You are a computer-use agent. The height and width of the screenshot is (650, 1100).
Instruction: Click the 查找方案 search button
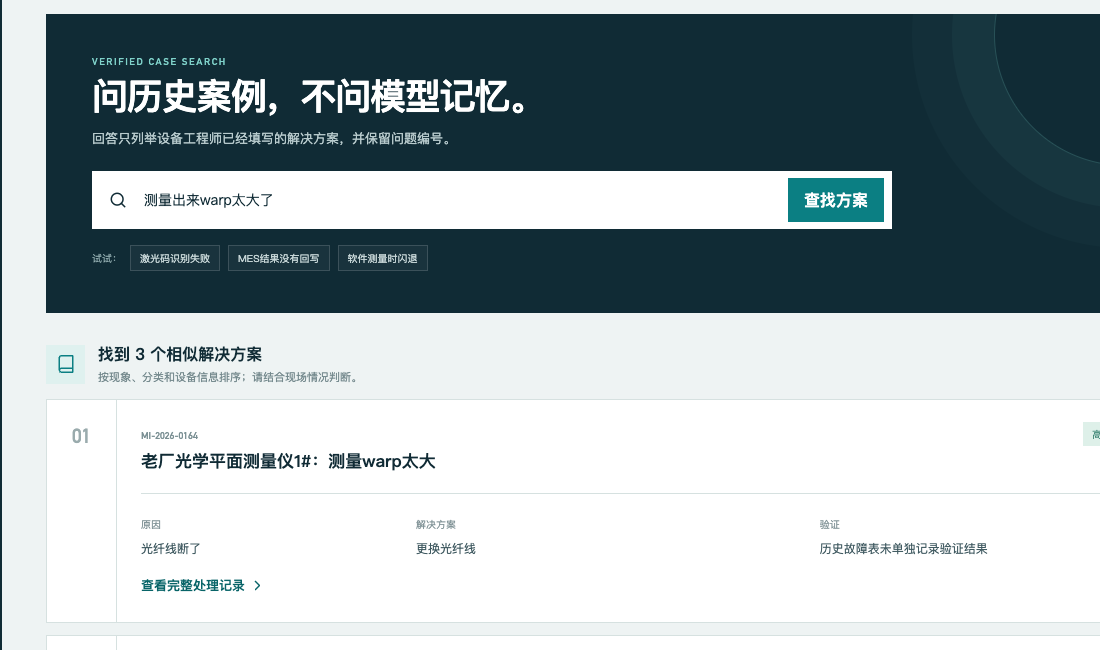tap(836, 200)
